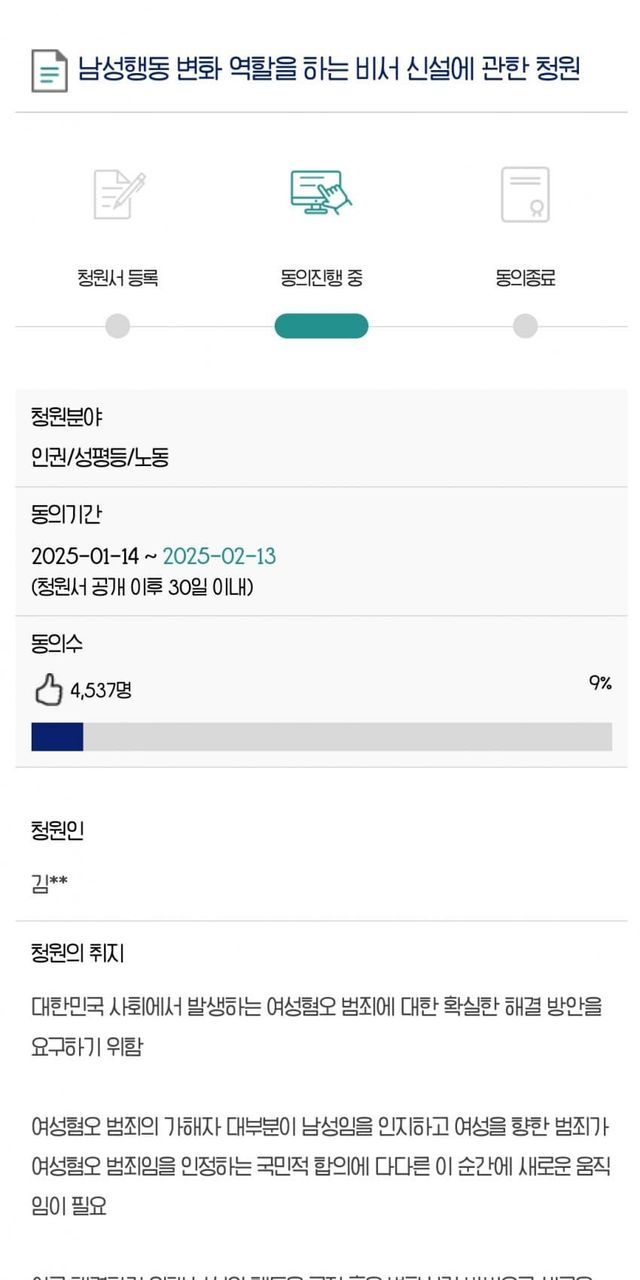Screen dimensions: 640x1280
Task: Click the 동의종료 certificate icon
Action: point(525,194)
